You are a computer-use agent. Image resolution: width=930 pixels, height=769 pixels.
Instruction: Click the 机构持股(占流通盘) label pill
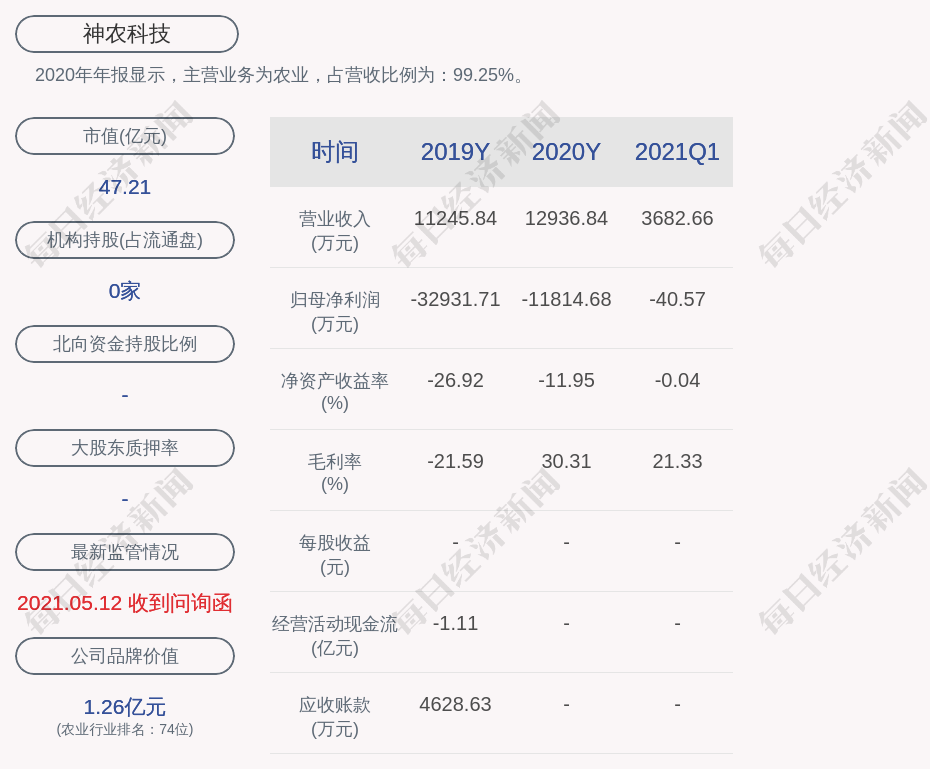[x=125, y=240]
